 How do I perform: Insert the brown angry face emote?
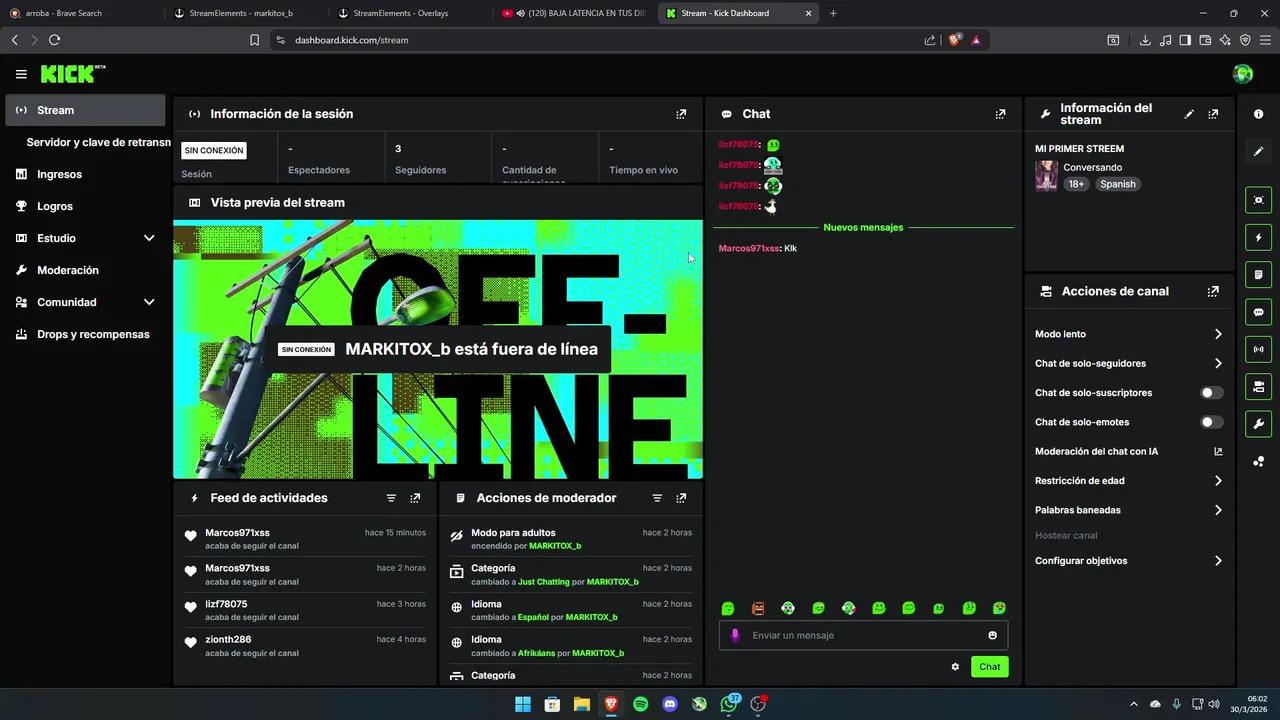tap(758, 608)
